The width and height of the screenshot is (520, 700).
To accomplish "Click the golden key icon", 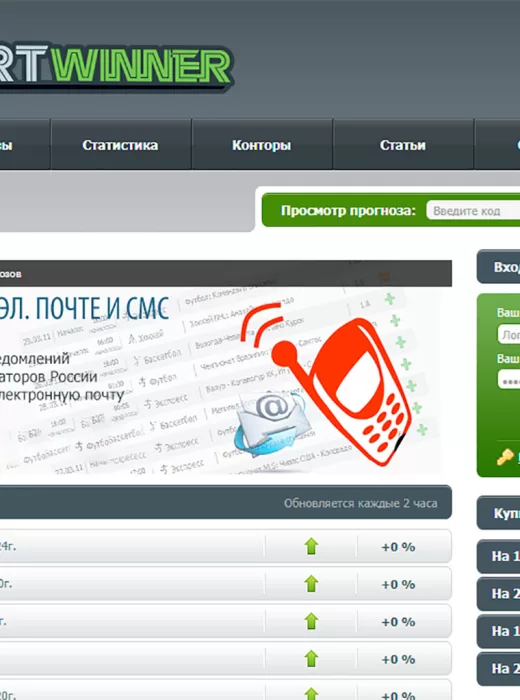I will pos(504,458).
